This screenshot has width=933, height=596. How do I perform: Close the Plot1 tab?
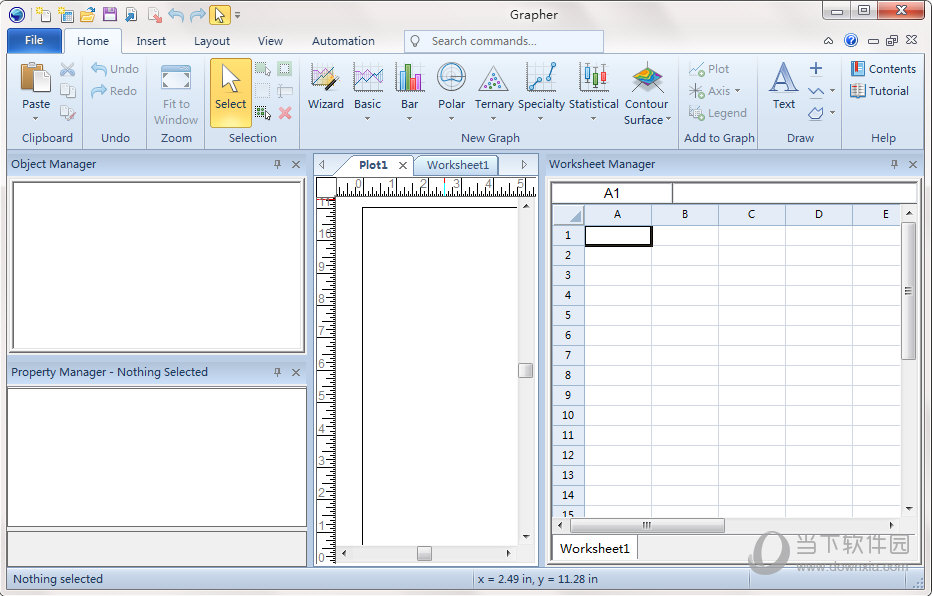coord(403,165)
